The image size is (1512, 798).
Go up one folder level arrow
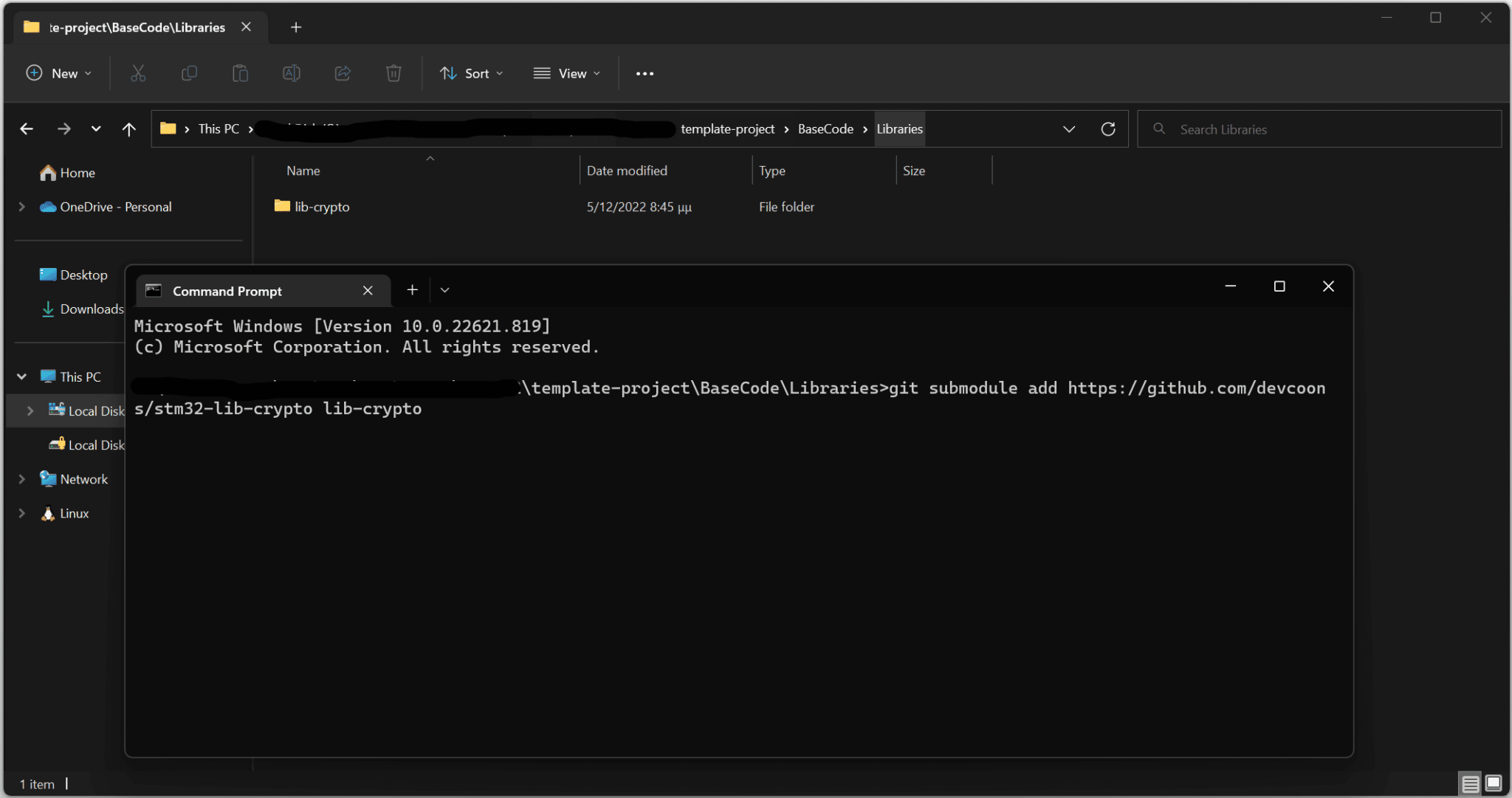click(129, 129)
